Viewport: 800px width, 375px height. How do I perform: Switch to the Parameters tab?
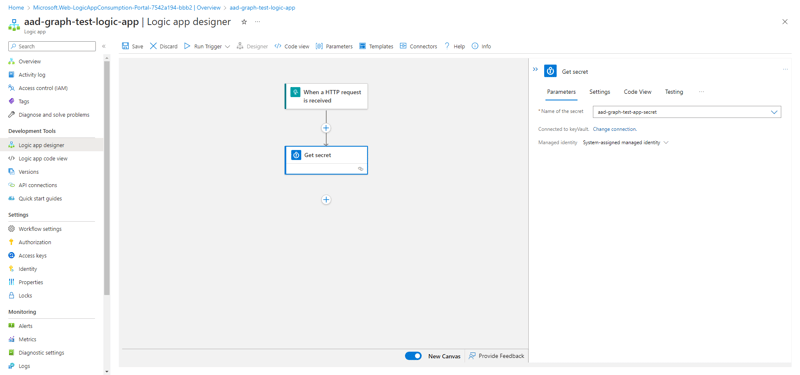(561, 92)
